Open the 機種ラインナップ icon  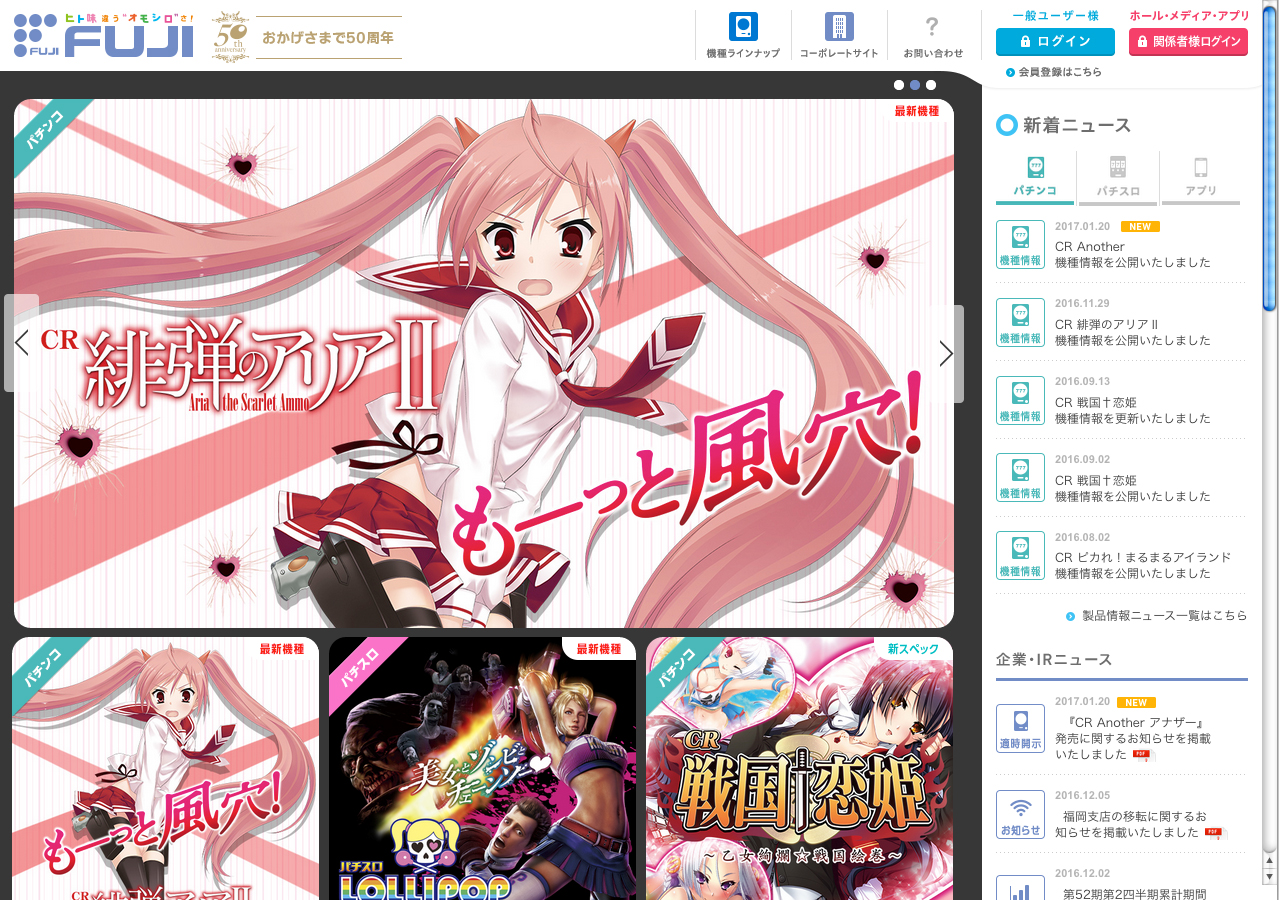(x=743, y=26)
